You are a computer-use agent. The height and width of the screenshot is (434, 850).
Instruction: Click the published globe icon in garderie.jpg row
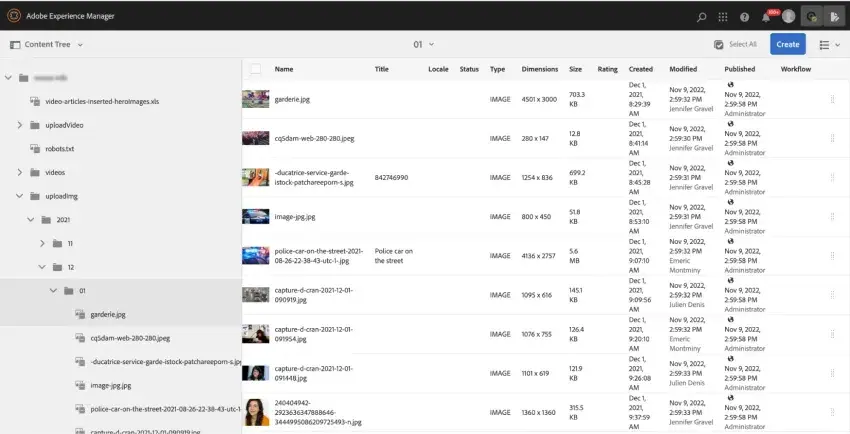coord(730,85)
